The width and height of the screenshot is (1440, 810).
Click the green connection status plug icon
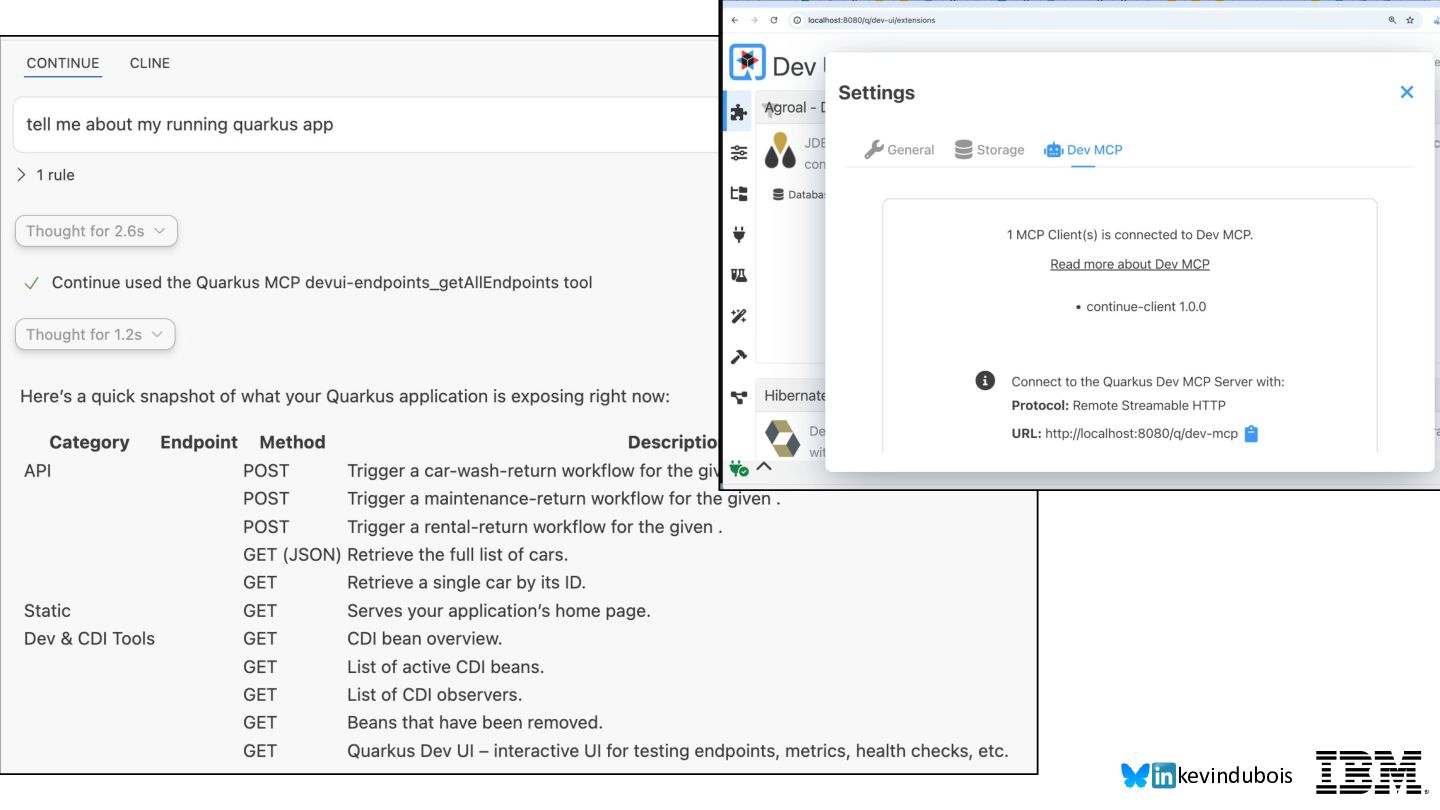[x=739, y=467]
